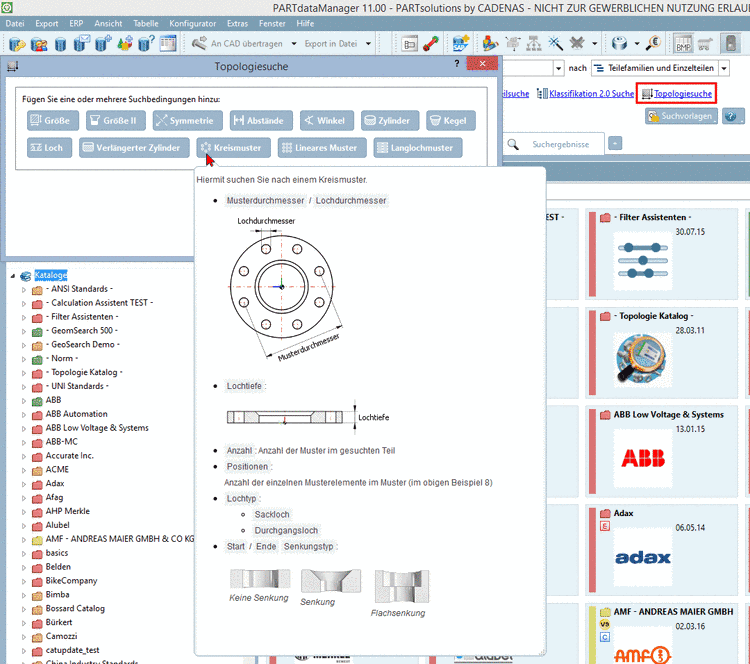Click the magnifier with euro symbol icon
Viewport: 750px width, 664px height.
653,44
